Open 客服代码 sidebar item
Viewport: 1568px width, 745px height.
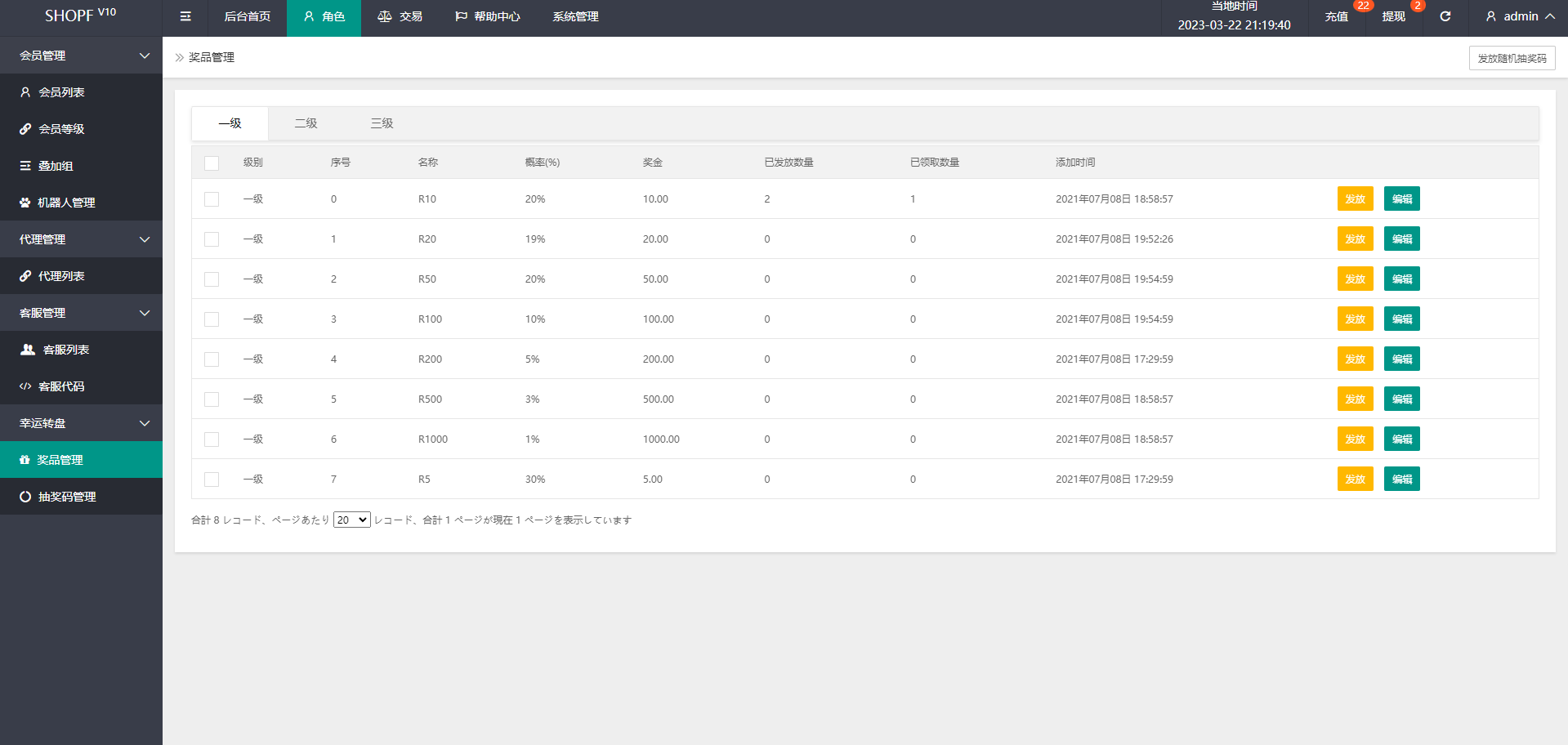click(x=61, y=386)
